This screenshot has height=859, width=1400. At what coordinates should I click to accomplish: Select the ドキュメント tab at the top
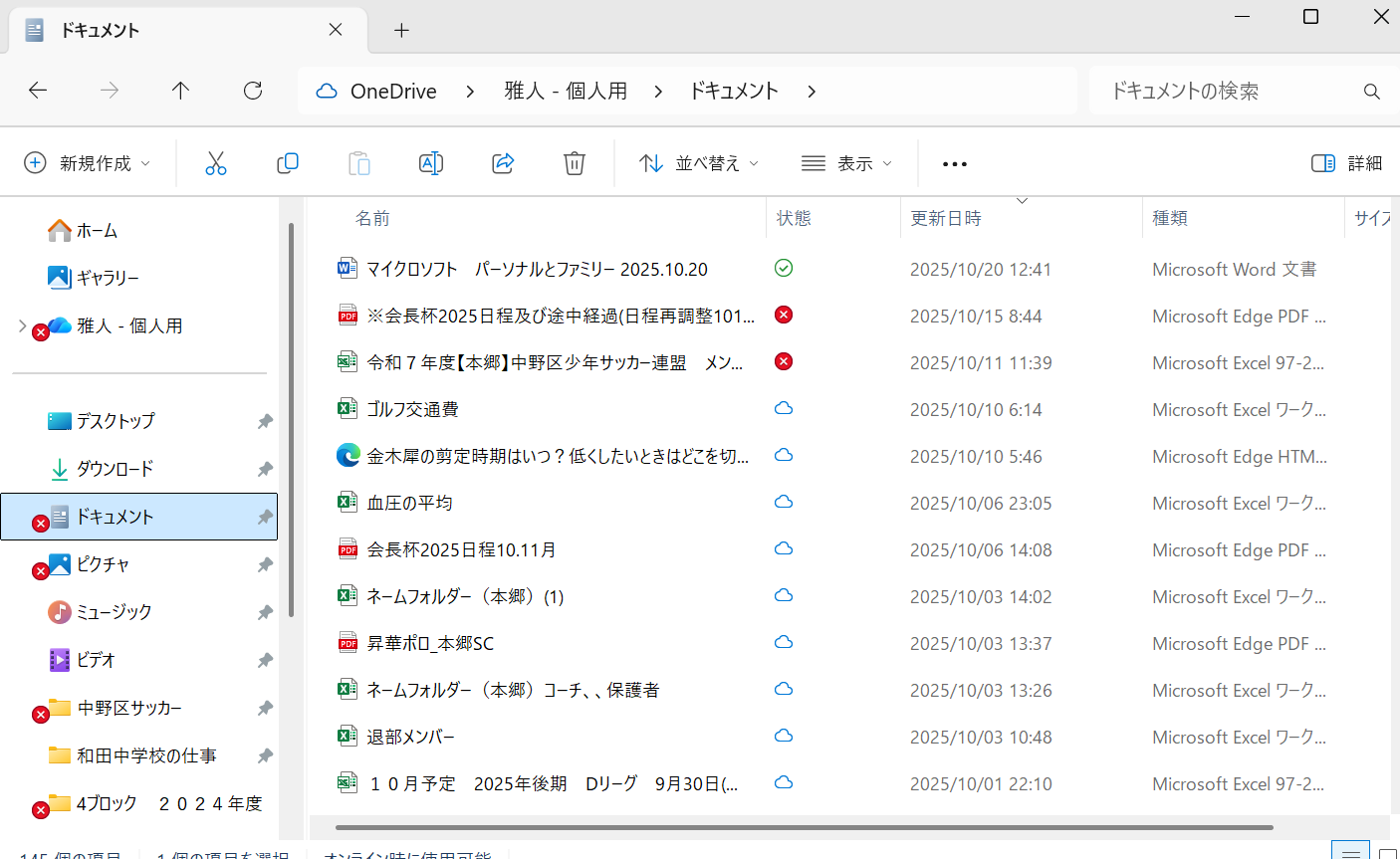pos(187,30)
